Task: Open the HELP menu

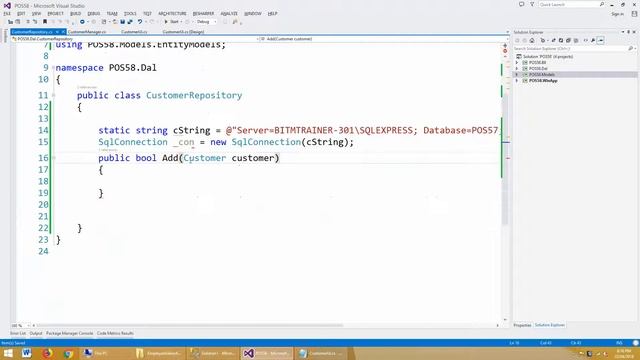Action: click(273, 13)
